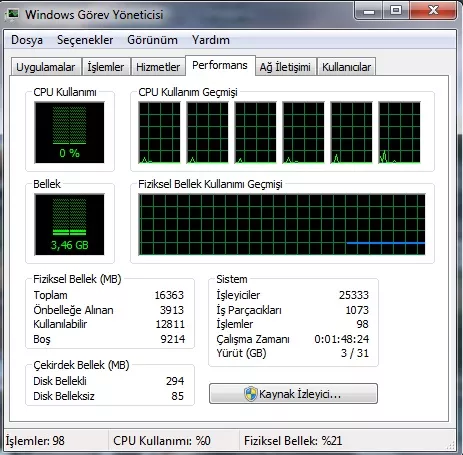Switch to the Kullanıcılar tab
The width and height of the screenshot is (463, 455).
pyautogui.click(x=346, y=67)
